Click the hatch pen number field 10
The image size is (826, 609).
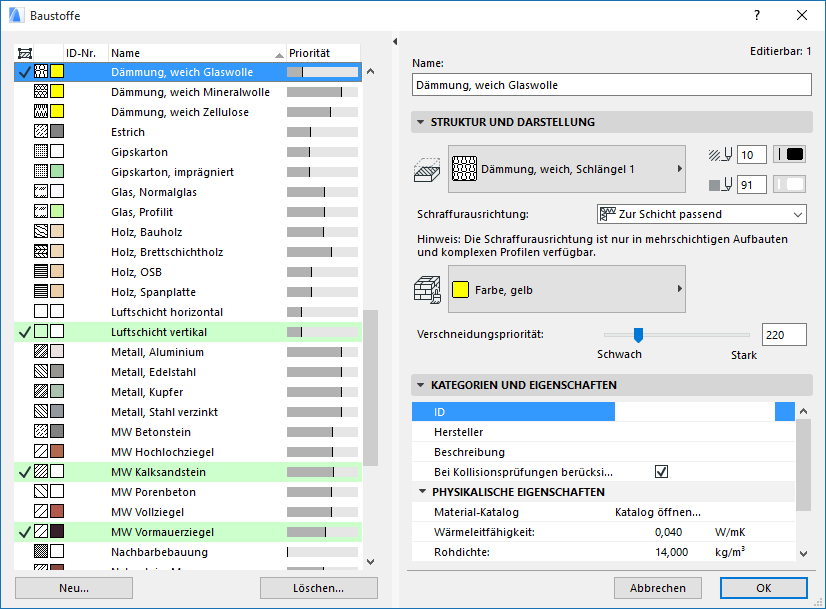pos(751,155)
